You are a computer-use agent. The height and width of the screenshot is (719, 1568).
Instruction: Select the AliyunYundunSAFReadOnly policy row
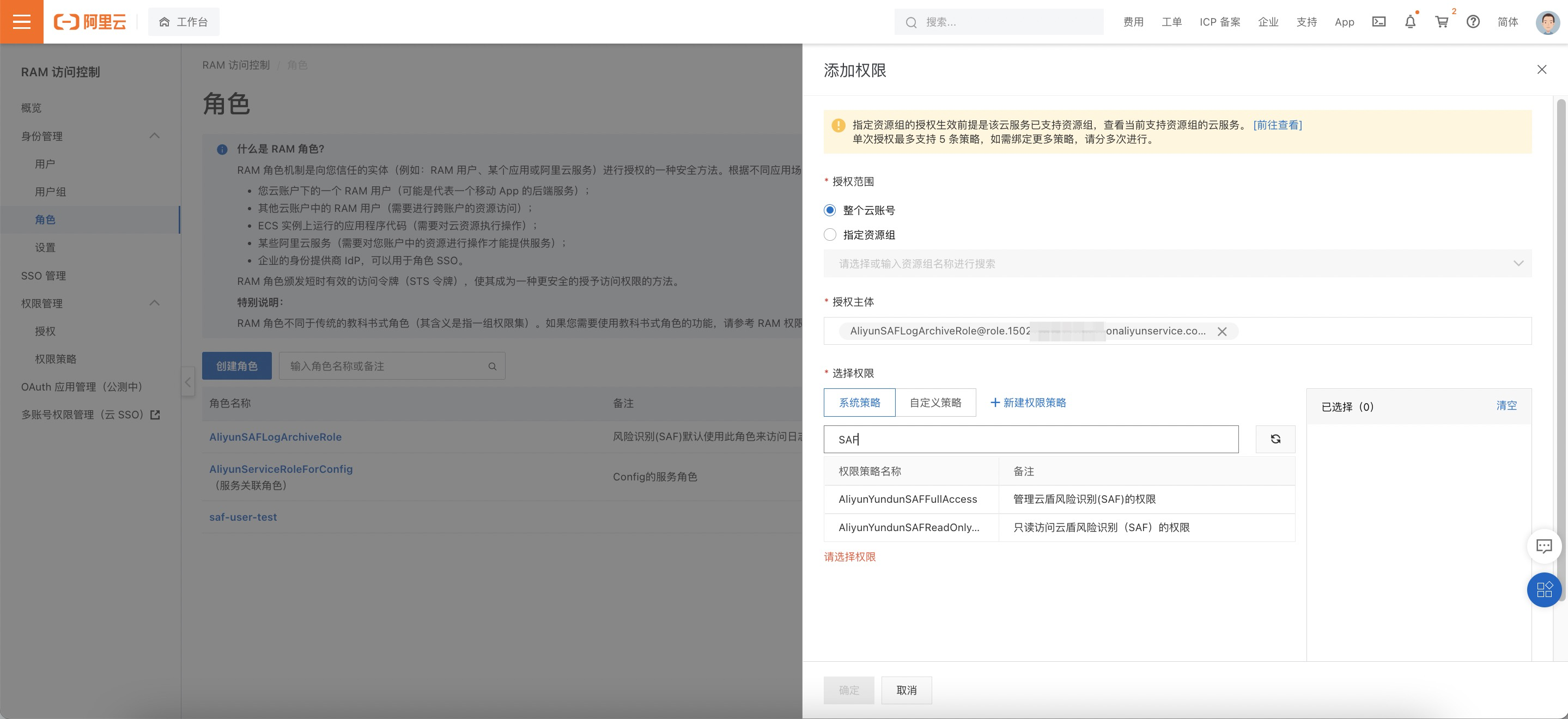point(1059,527)
